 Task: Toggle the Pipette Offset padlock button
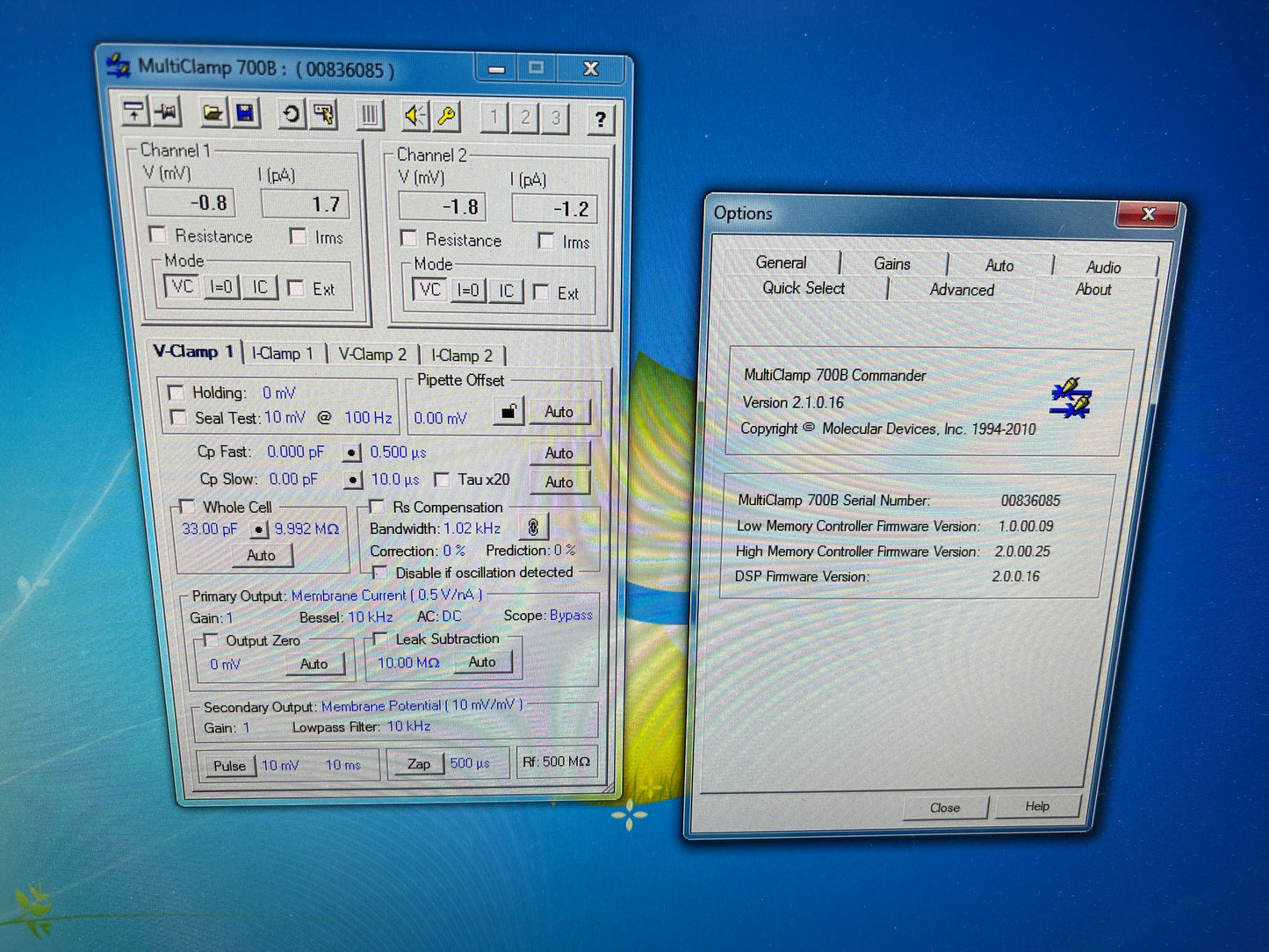click(508, 411)
